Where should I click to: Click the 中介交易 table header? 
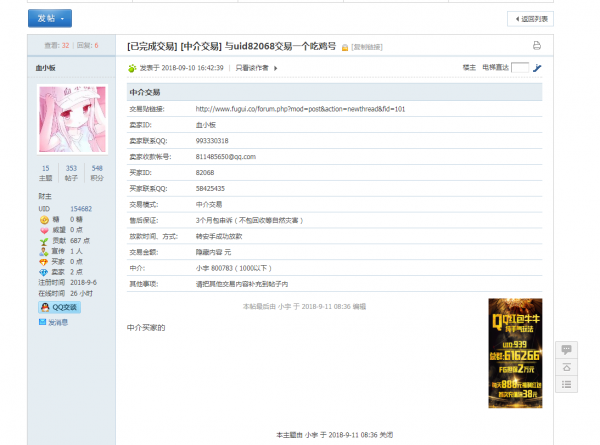[x=334, y=92]
